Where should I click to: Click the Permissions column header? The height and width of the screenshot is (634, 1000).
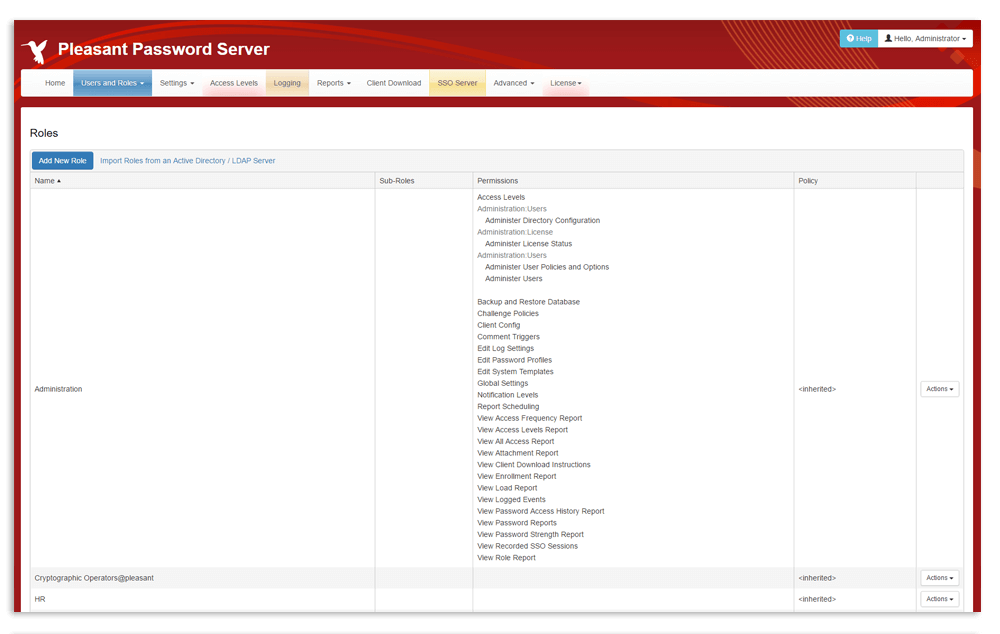pyautogui.click(x=497, y=181)
